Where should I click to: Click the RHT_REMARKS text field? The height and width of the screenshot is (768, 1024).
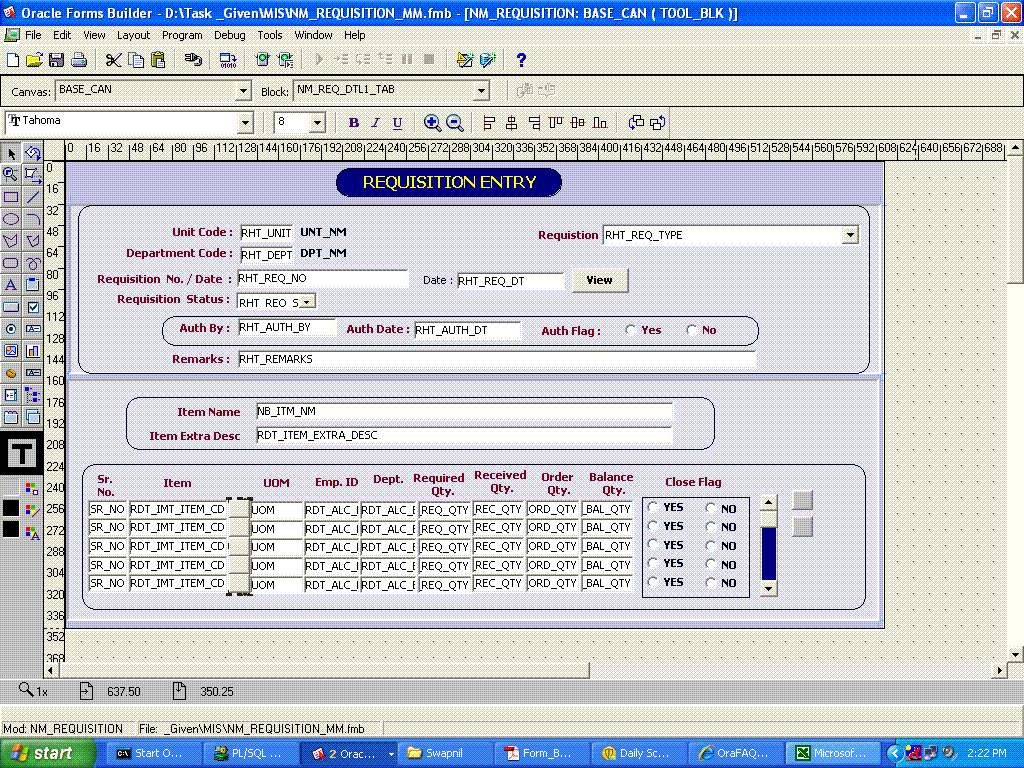coord(495,359)
